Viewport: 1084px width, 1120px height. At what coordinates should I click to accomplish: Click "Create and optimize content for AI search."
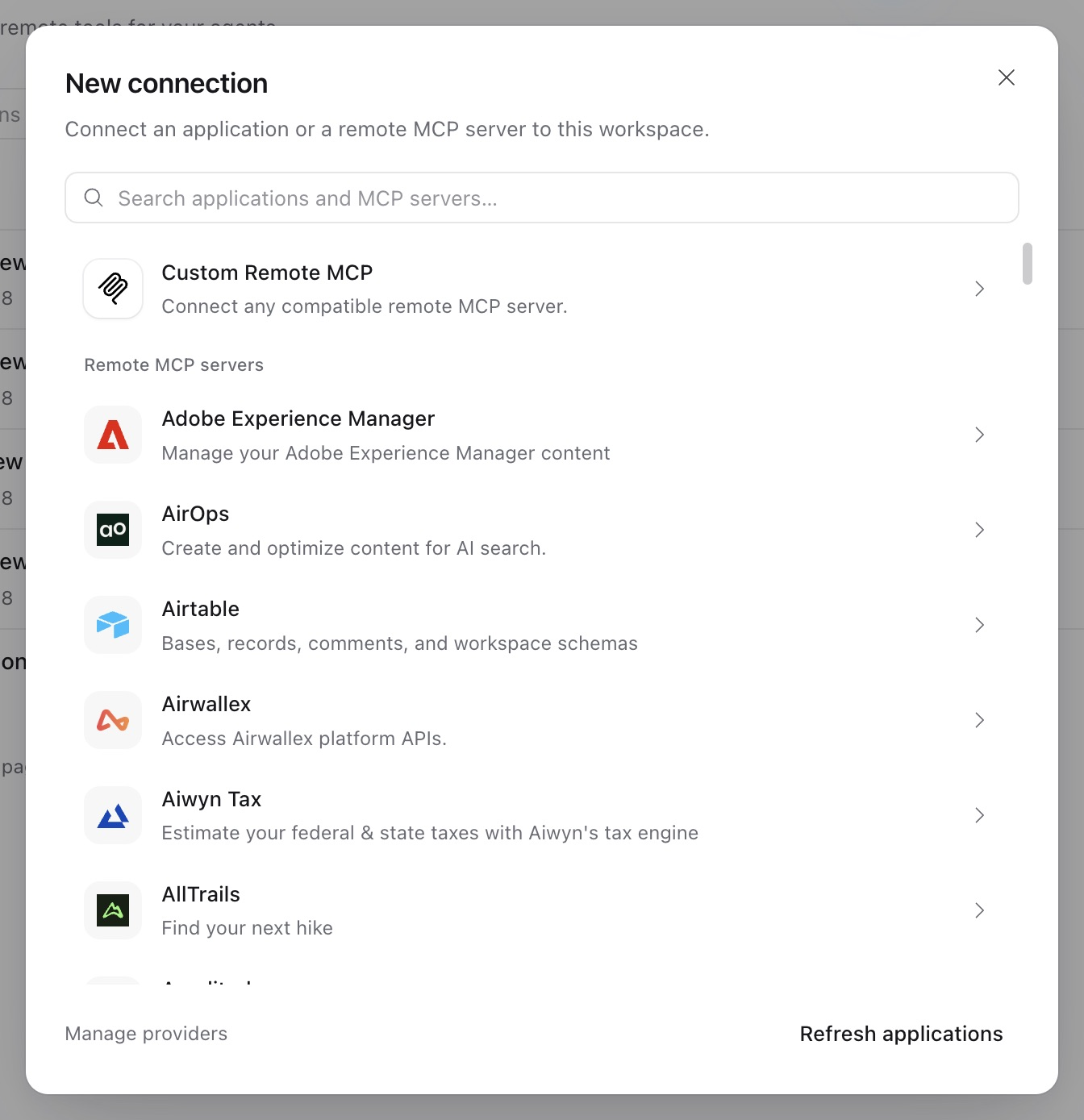[x=354, y=548]
